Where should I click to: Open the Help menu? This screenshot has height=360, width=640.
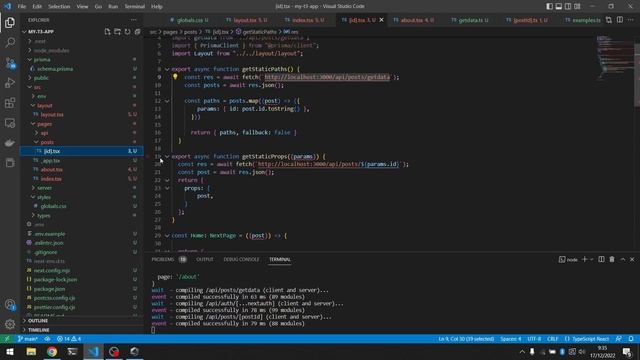click(157, 6)
